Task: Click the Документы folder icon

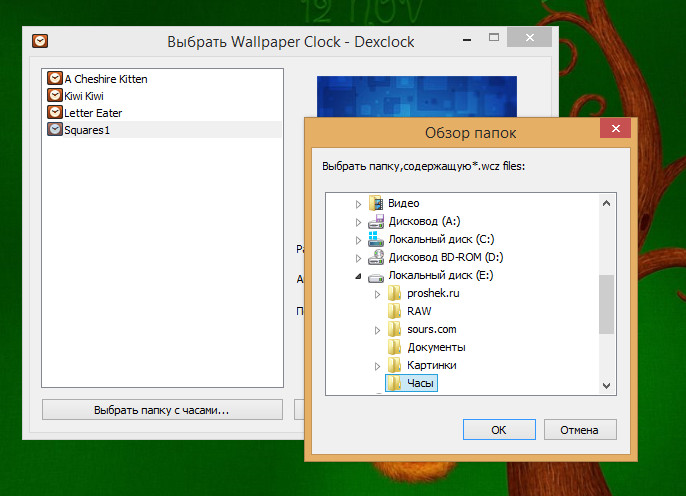Action: 394,347
